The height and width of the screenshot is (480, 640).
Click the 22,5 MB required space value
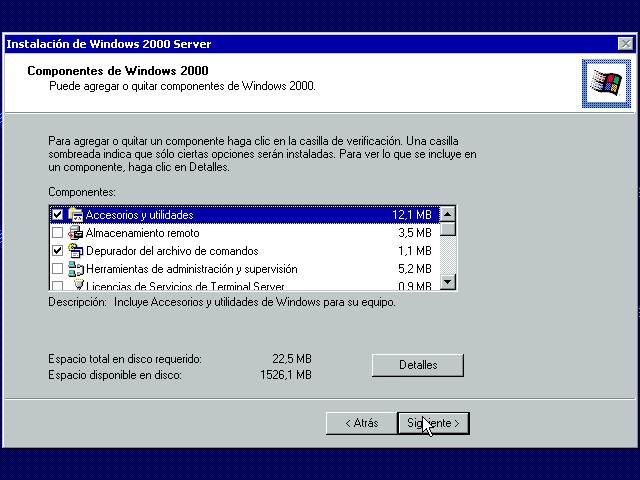[292, 359]
